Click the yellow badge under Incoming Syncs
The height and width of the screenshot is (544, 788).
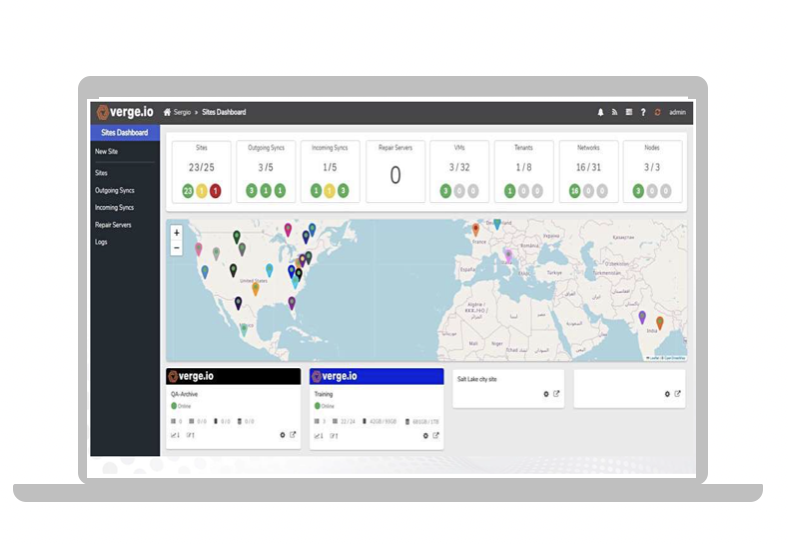tap(329, 191)
